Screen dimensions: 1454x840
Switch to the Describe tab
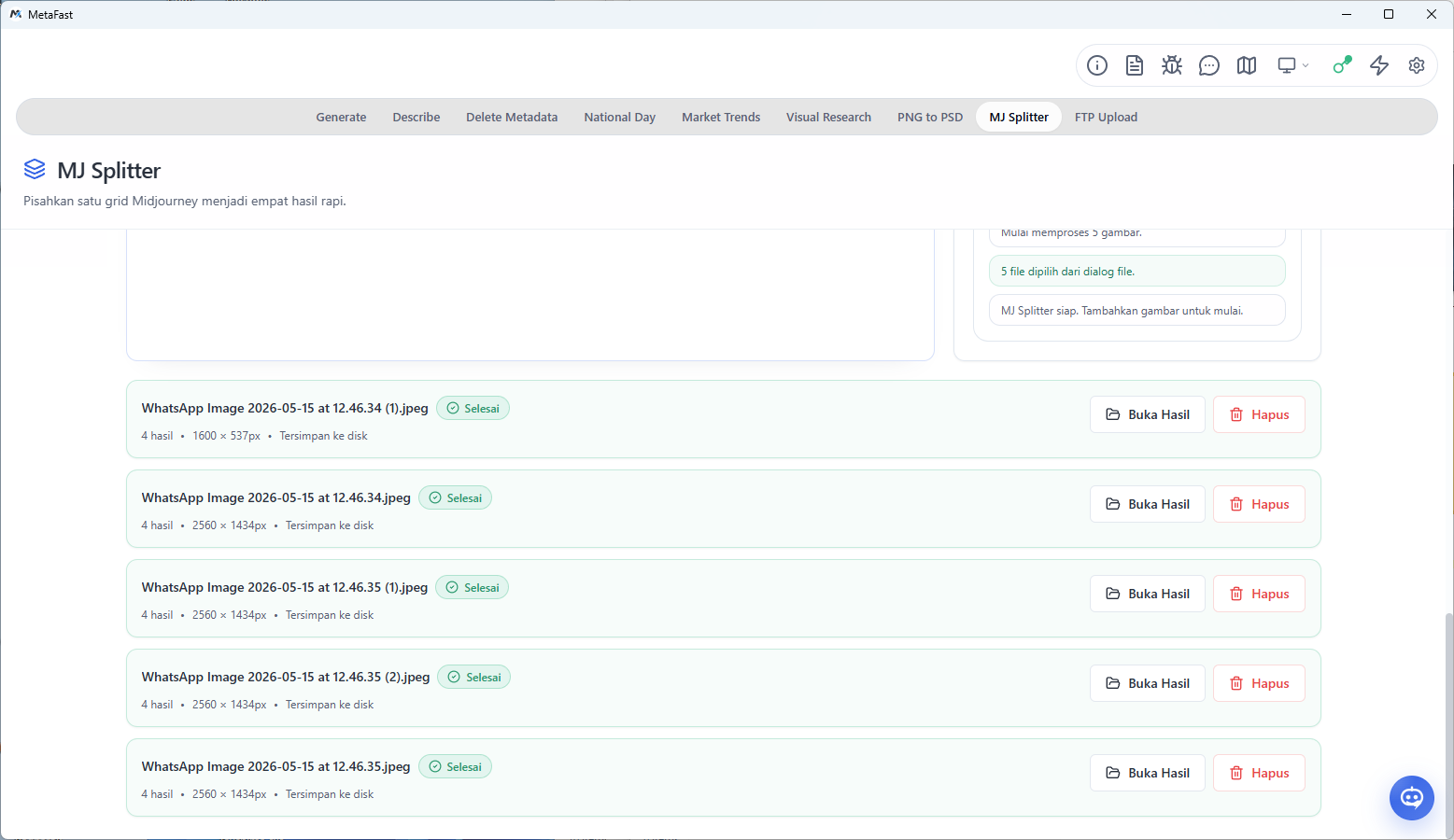416,117
